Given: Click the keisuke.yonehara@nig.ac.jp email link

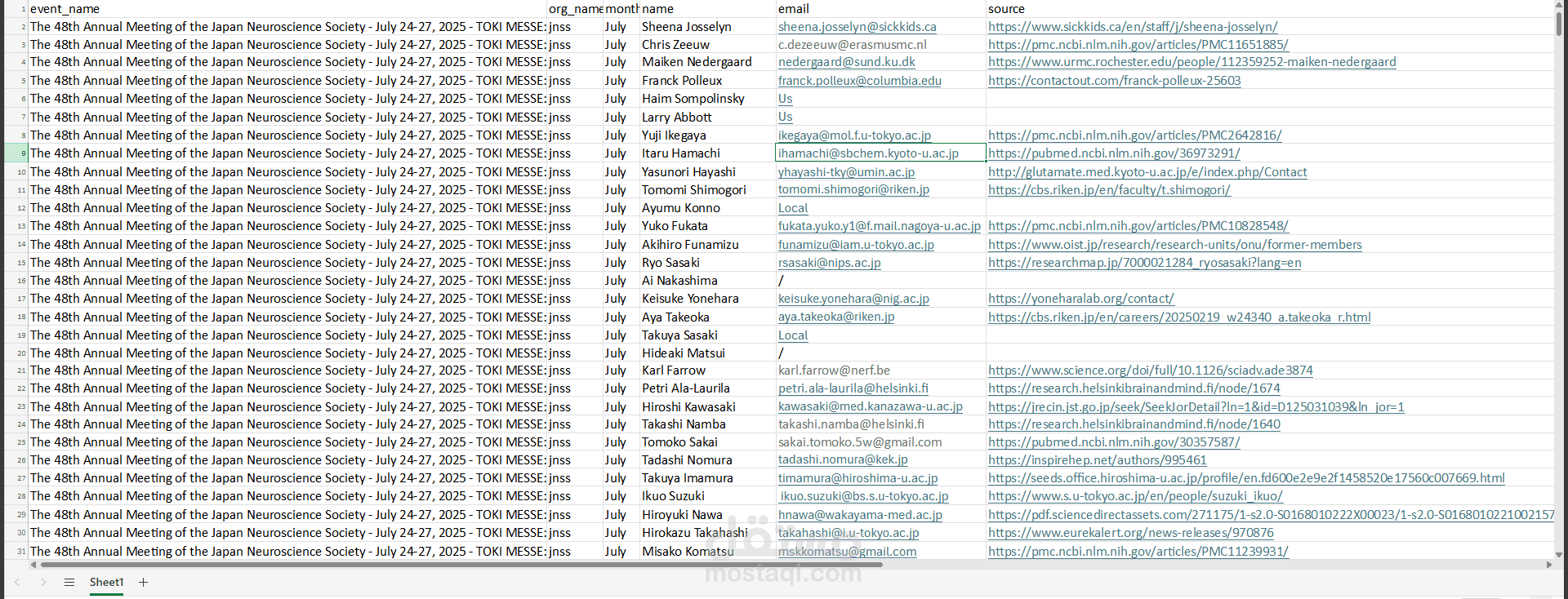Looking at the screenshot, I should 853,299.
